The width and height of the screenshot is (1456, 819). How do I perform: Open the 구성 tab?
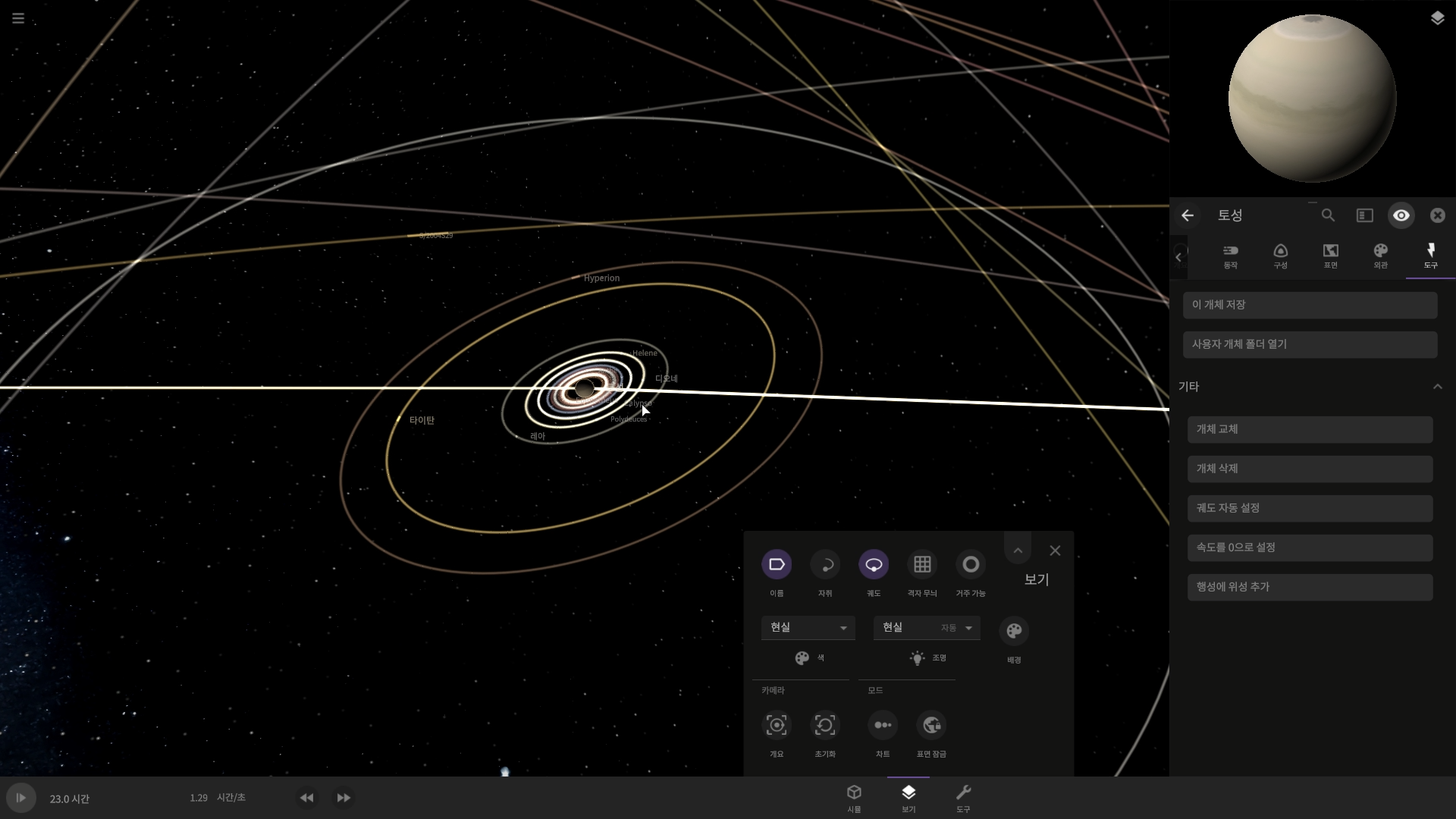[x=1280, y=256]
